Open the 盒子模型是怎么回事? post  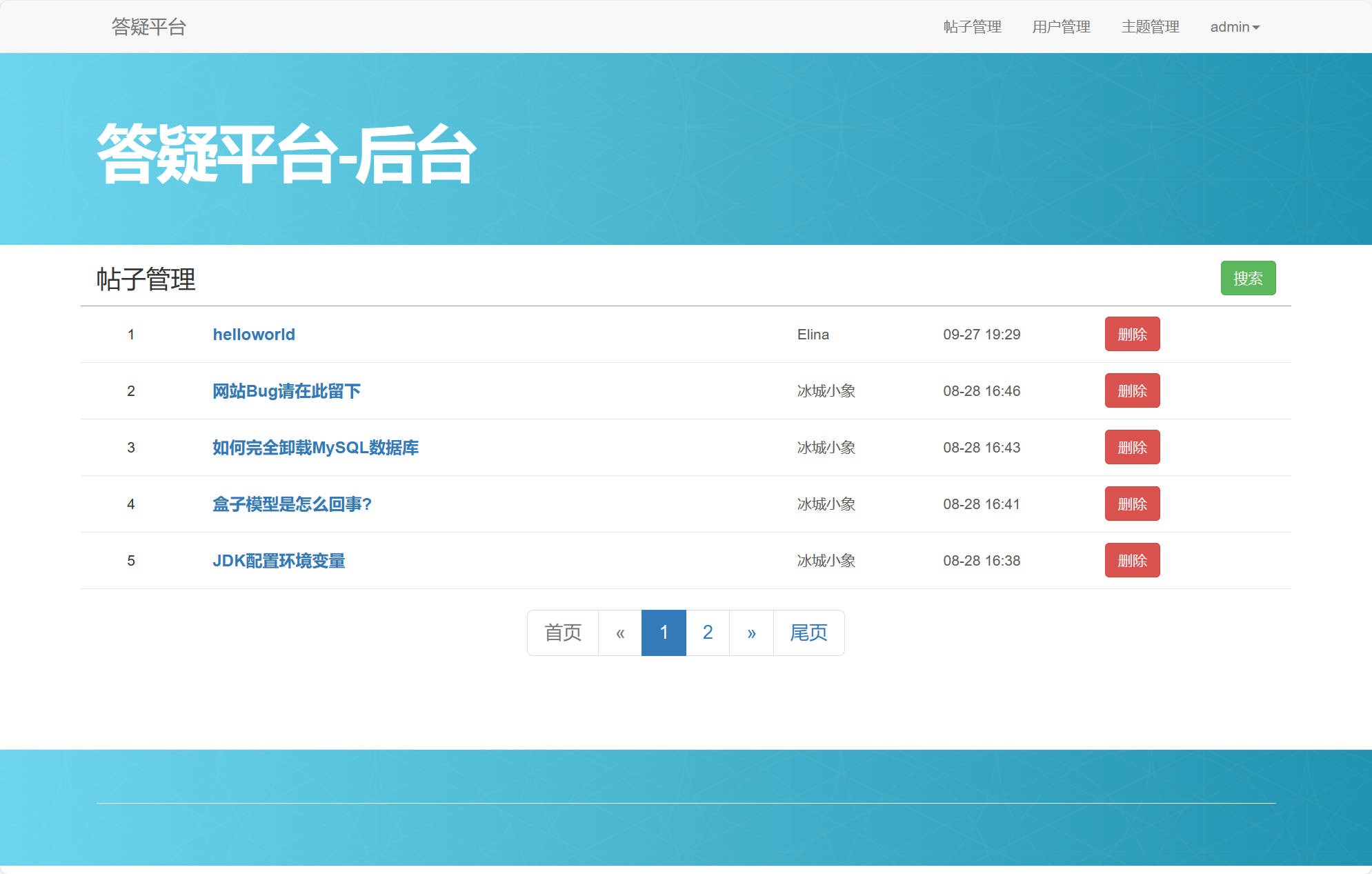tap(292, 504)
